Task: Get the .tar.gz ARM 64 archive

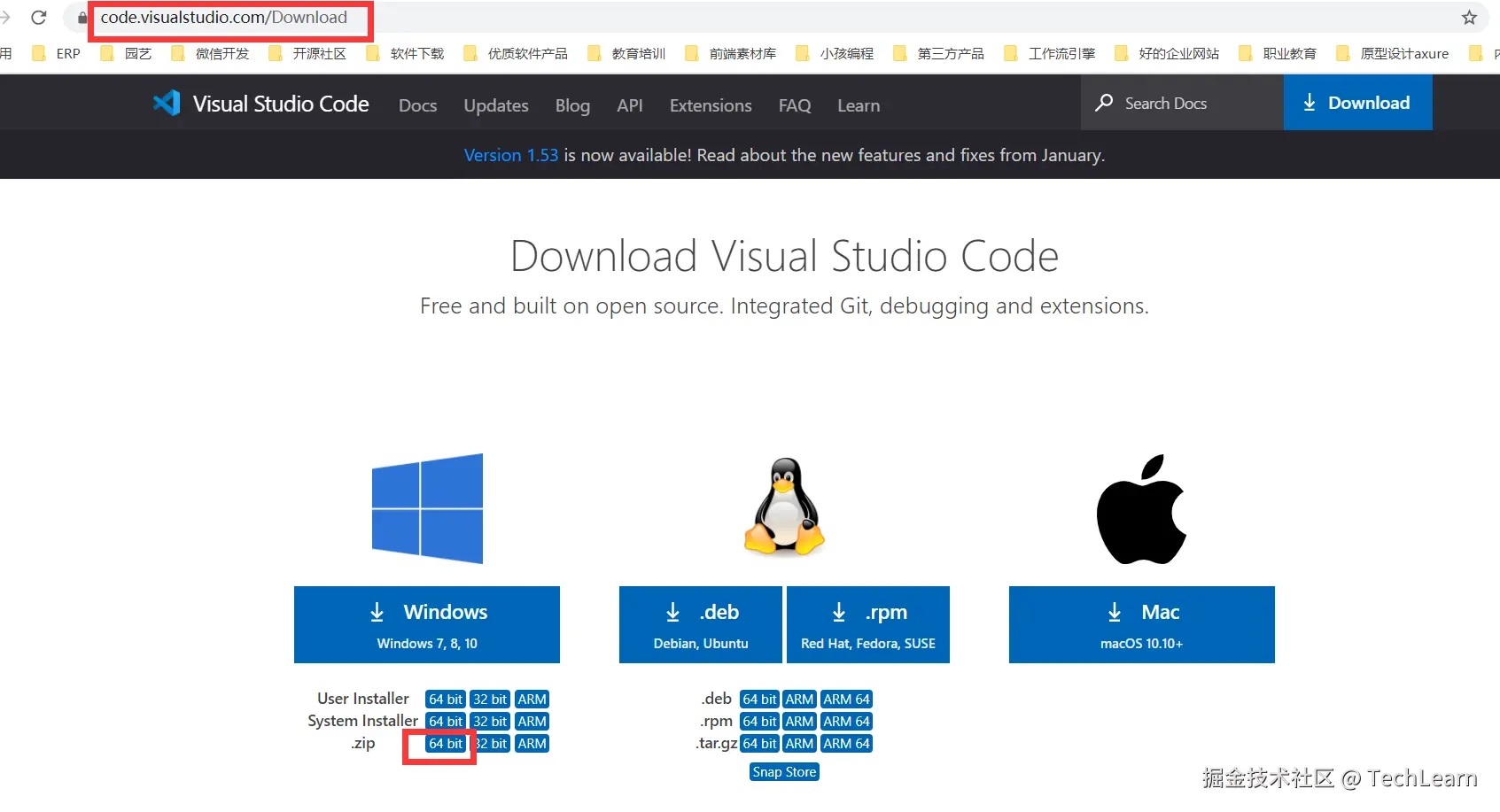Action: pyautogui.click(x=846, y=744)
